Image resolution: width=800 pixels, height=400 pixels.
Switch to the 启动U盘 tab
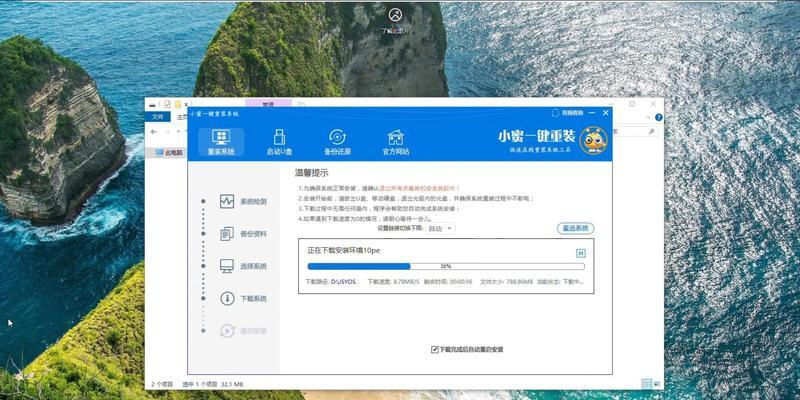click(x=279, y=142)
